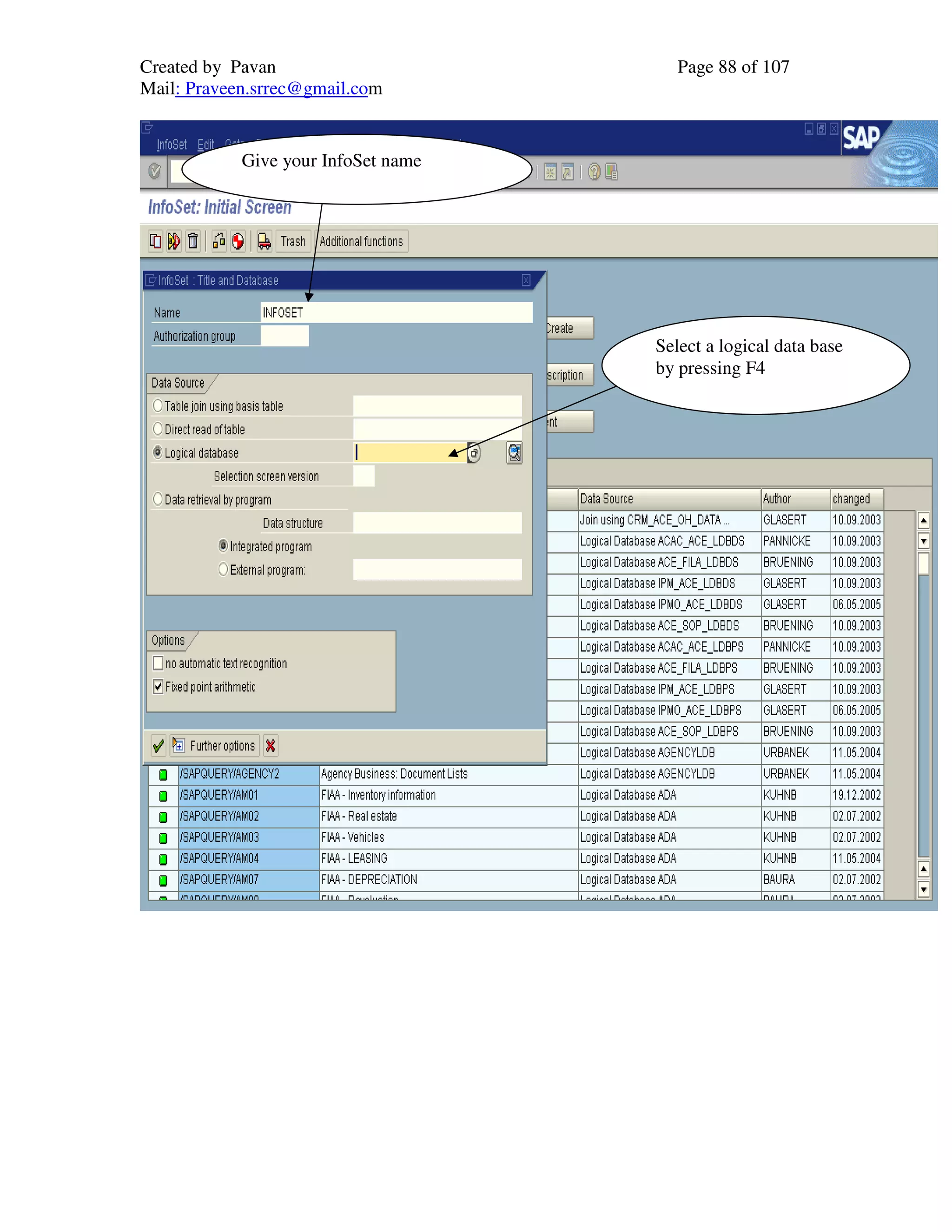Click green status icon of /SAPQUERY/AM03 row
The width and height of the screenshot is (952, 1232).
pos(163,838)
